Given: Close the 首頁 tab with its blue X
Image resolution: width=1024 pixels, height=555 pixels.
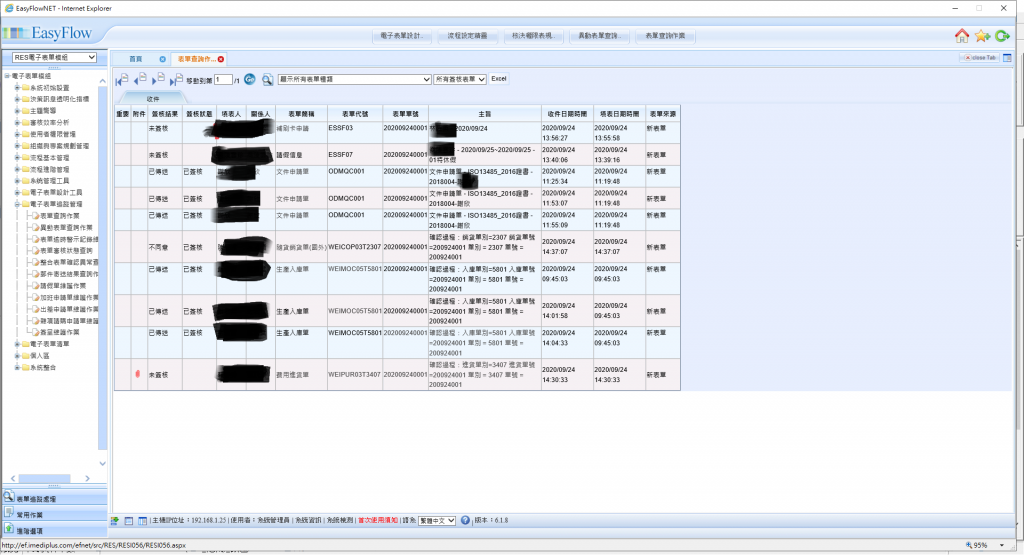Looking at the screenshot, I should 163,59.
